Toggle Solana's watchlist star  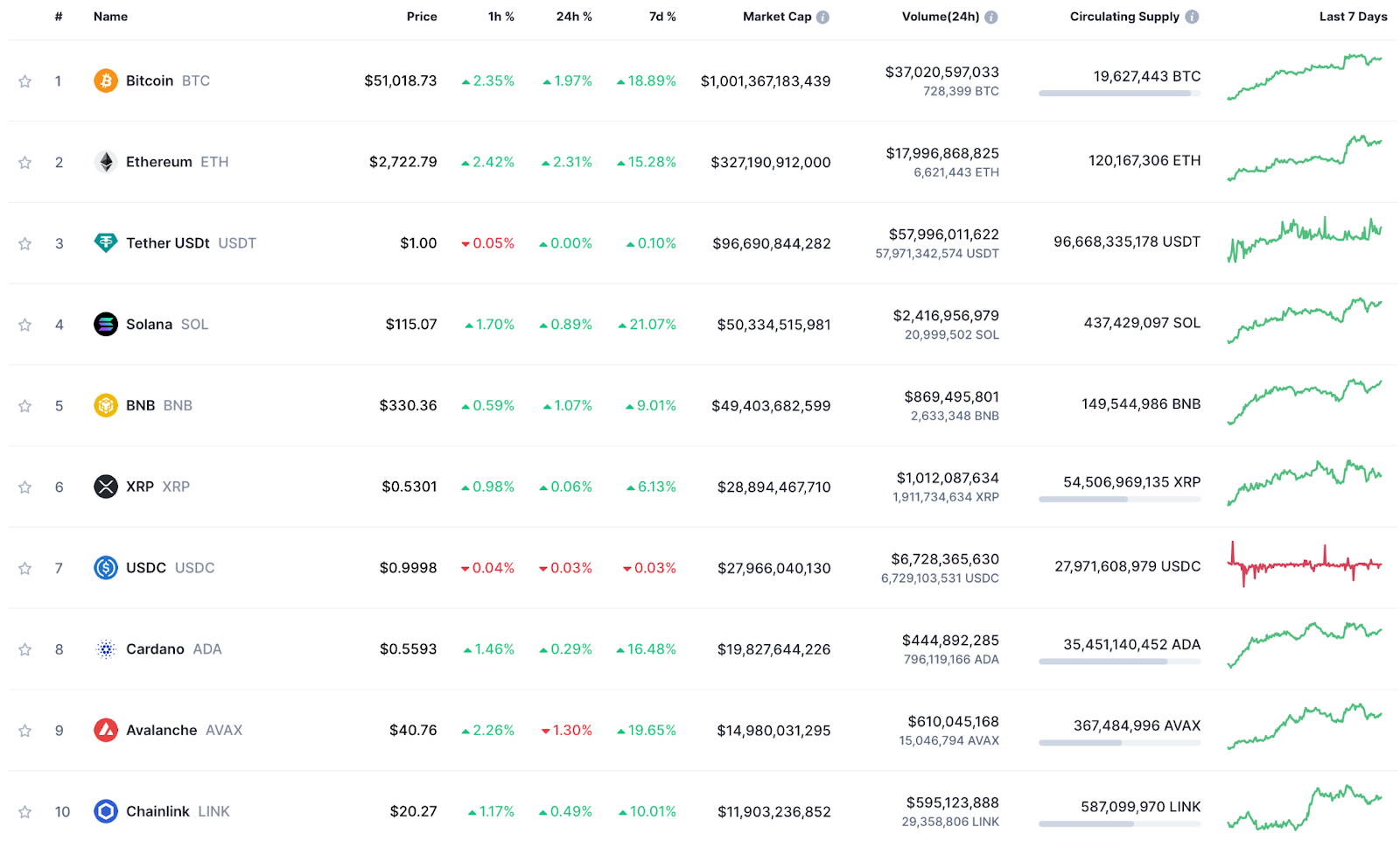coord(24,325)
